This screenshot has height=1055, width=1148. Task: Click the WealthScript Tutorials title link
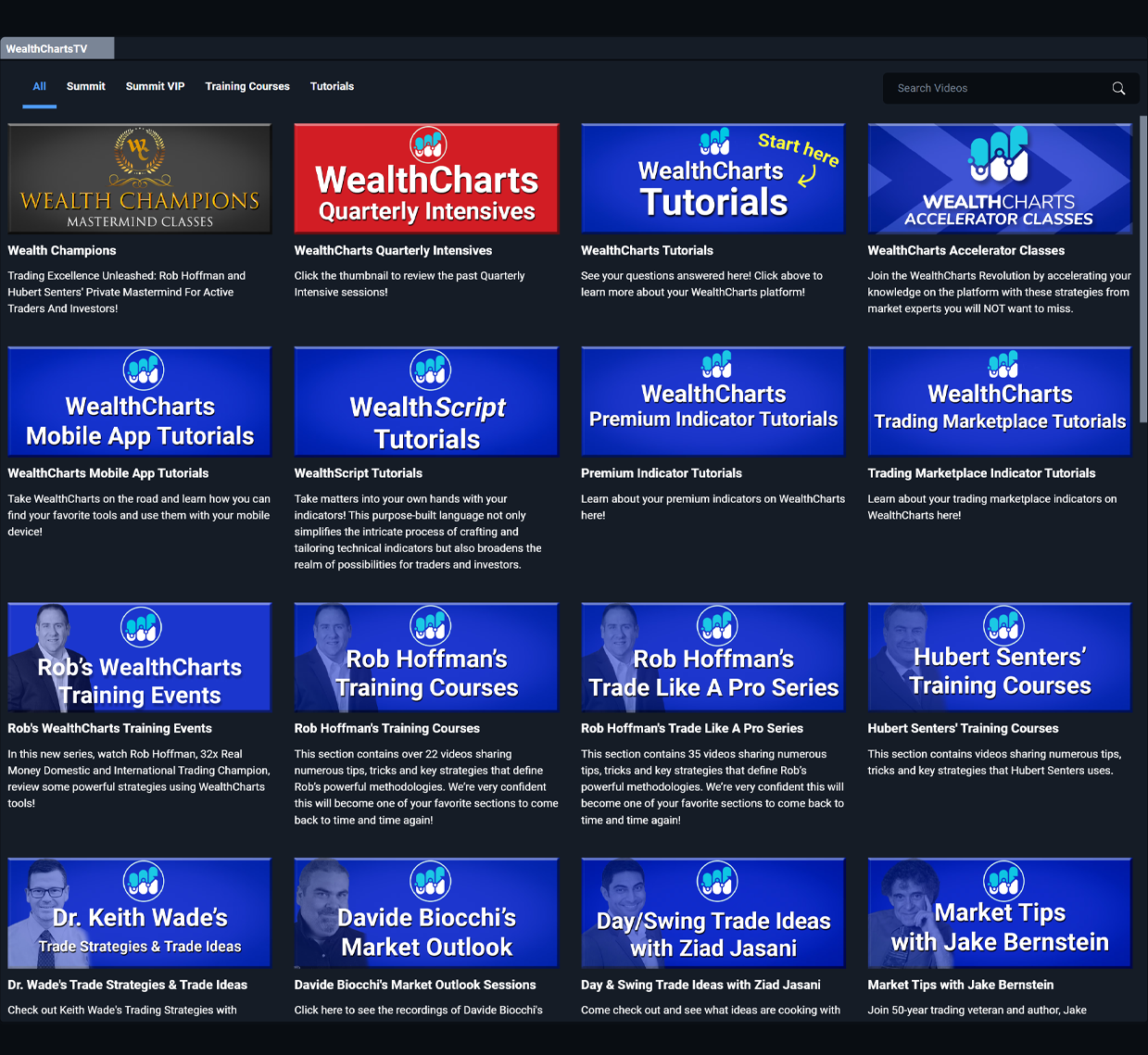pos(358,472)
